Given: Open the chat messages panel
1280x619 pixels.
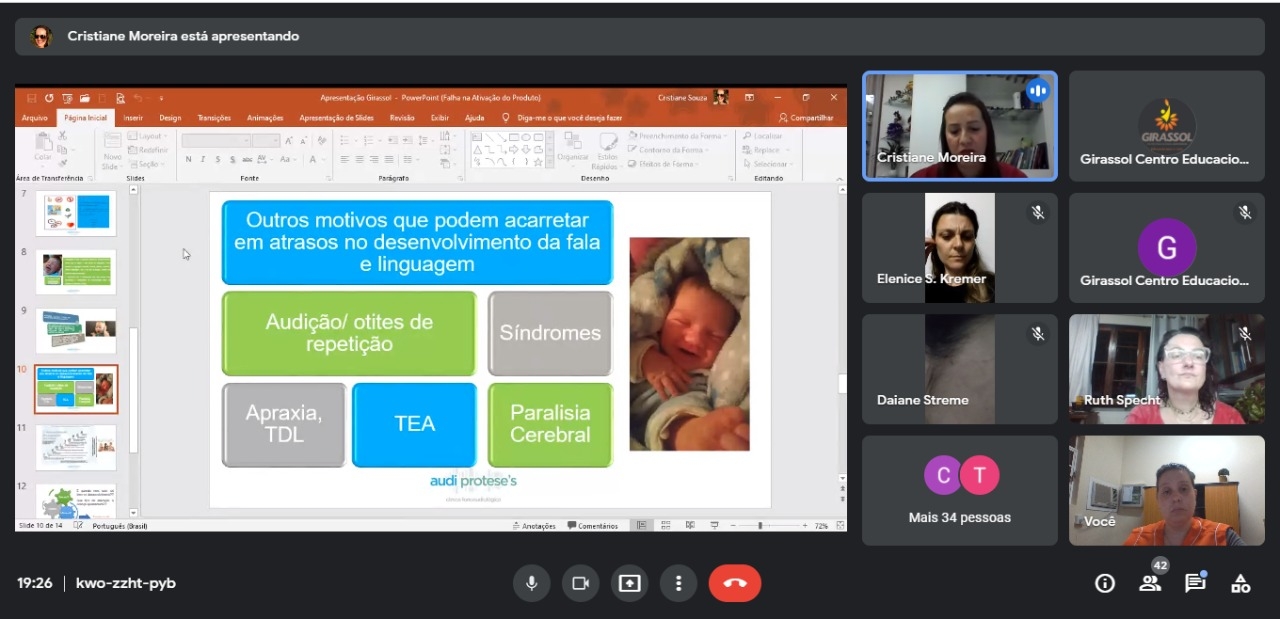Looking at the screenshot, I should pyautogui.click(x=1195, y=584).
